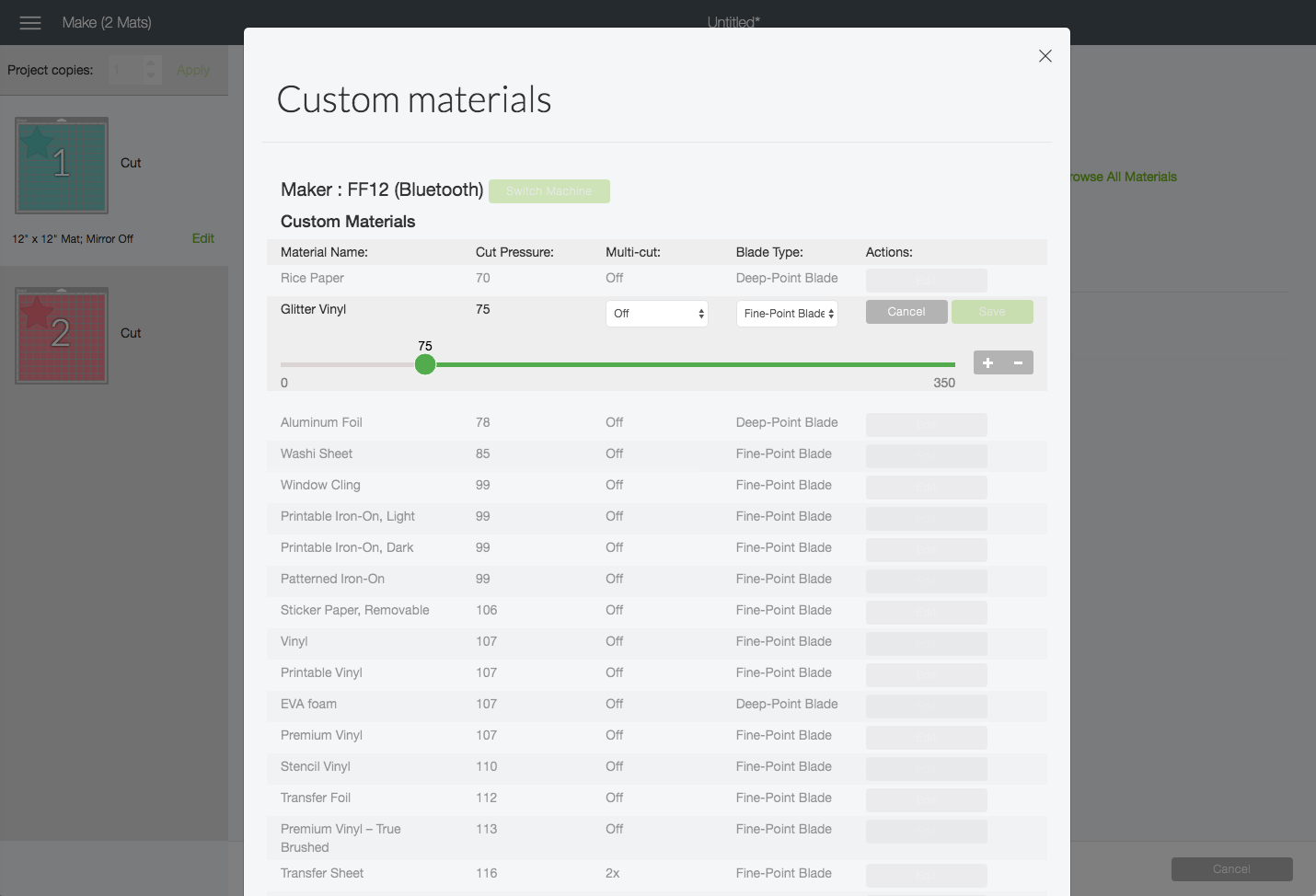Click Edit link for mat 1
1316x896 pixels.
202,238
